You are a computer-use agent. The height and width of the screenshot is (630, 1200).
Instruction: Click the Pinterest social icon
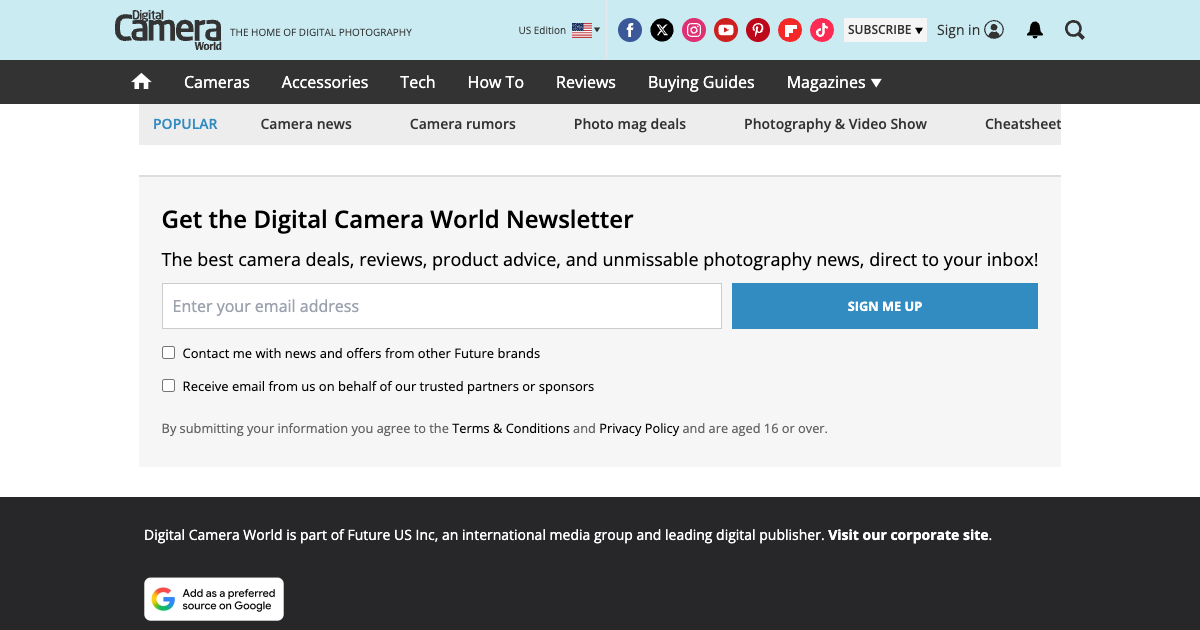(758, 30)
